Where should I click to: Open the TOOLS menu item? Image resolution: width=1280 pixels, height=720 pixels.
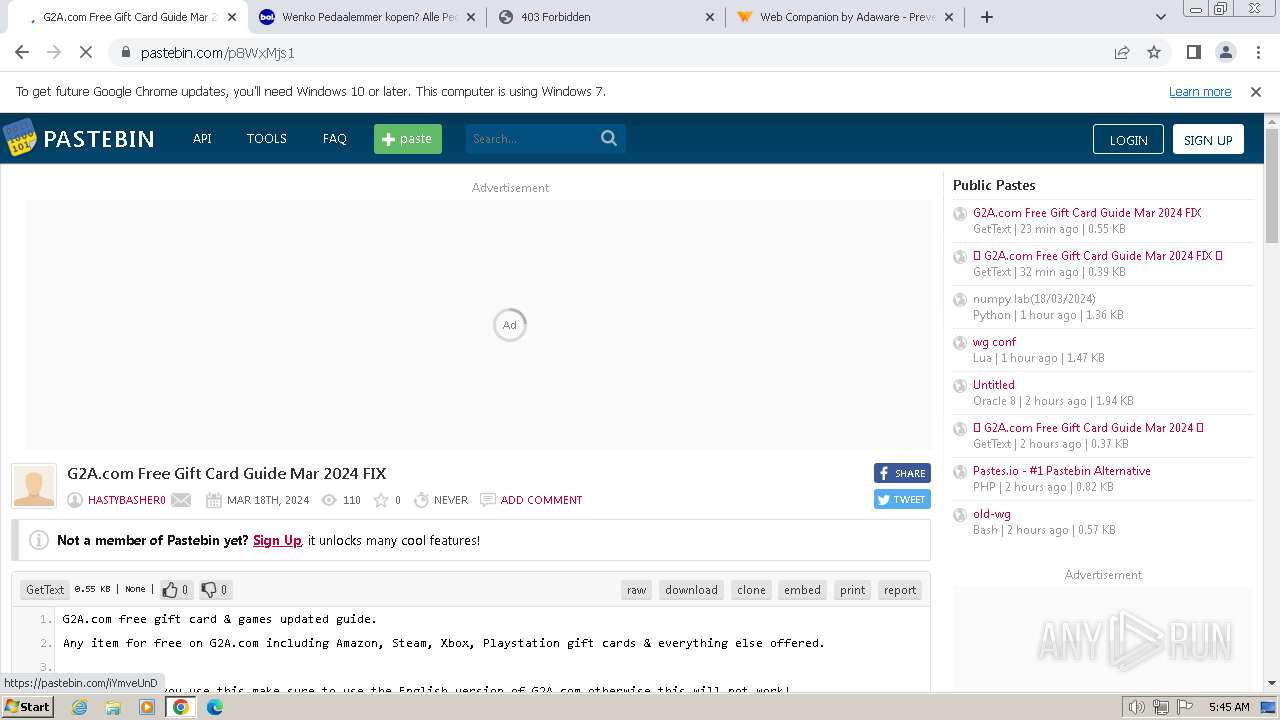267,138
